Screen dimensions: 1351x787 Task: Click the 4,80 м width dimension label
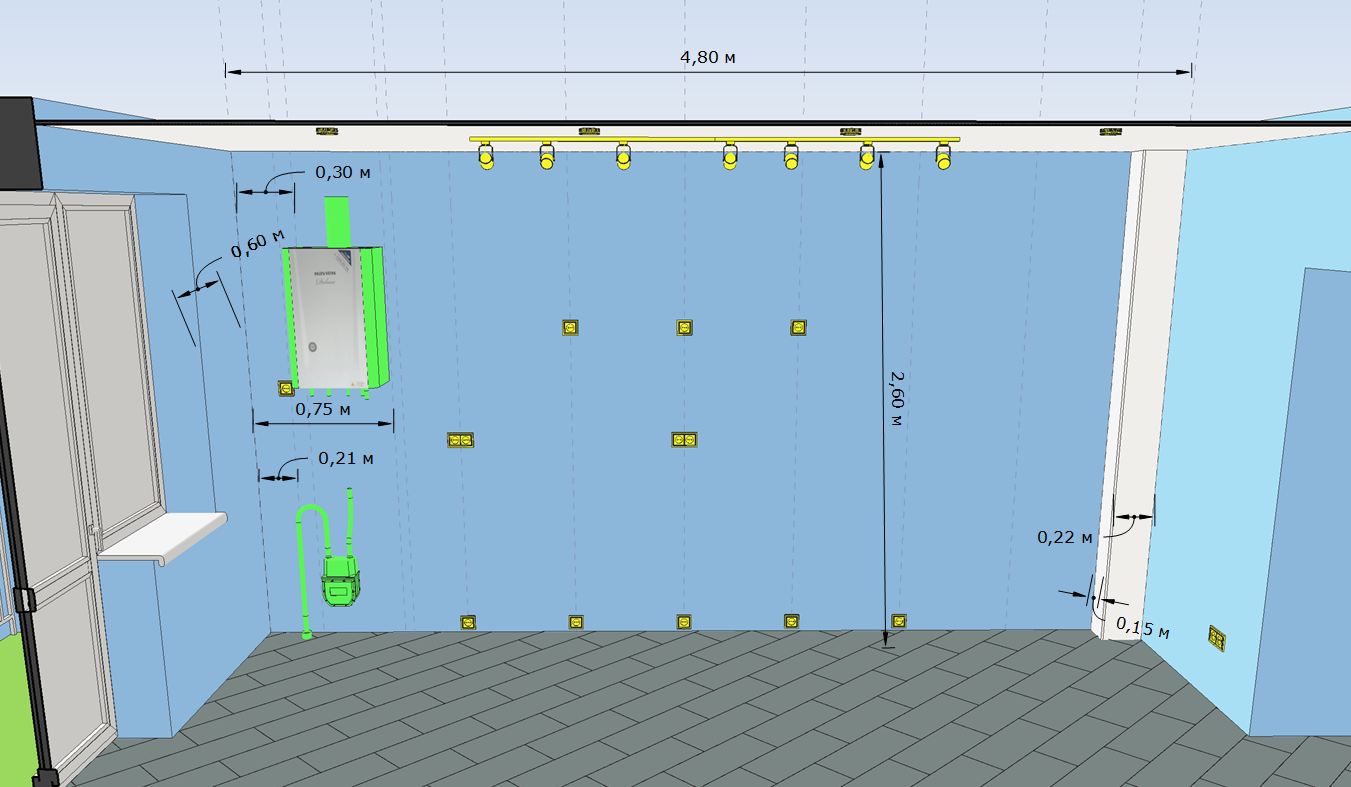click(x=708, y=57)
